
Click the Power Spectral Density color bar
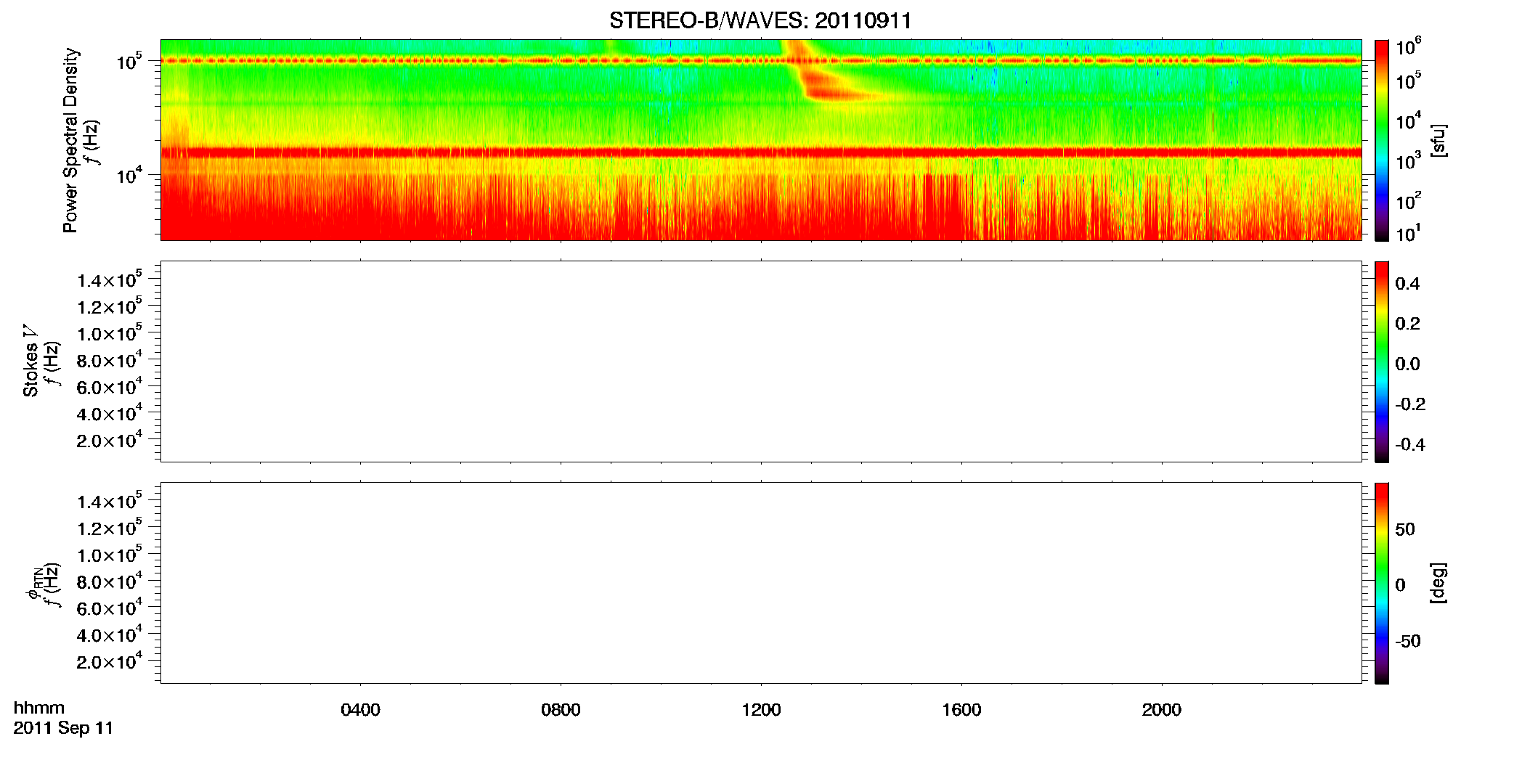click(1382, 140)
